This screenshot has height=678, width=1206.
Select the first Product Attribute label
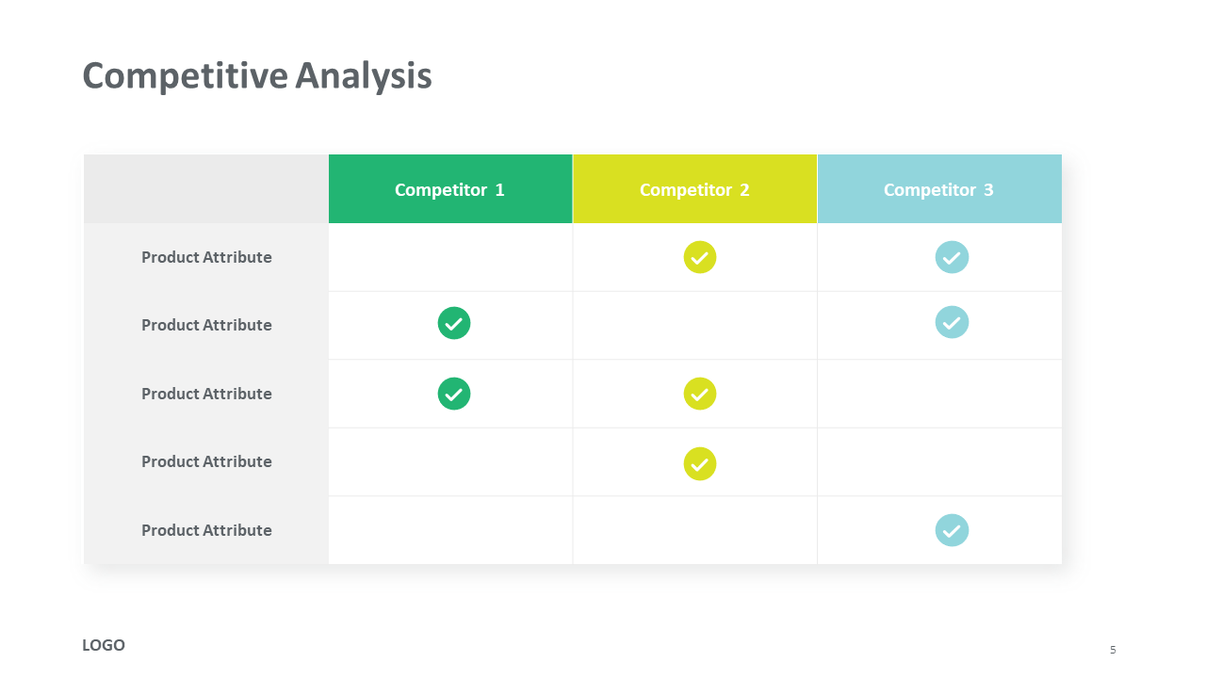(x=206, y=257)
